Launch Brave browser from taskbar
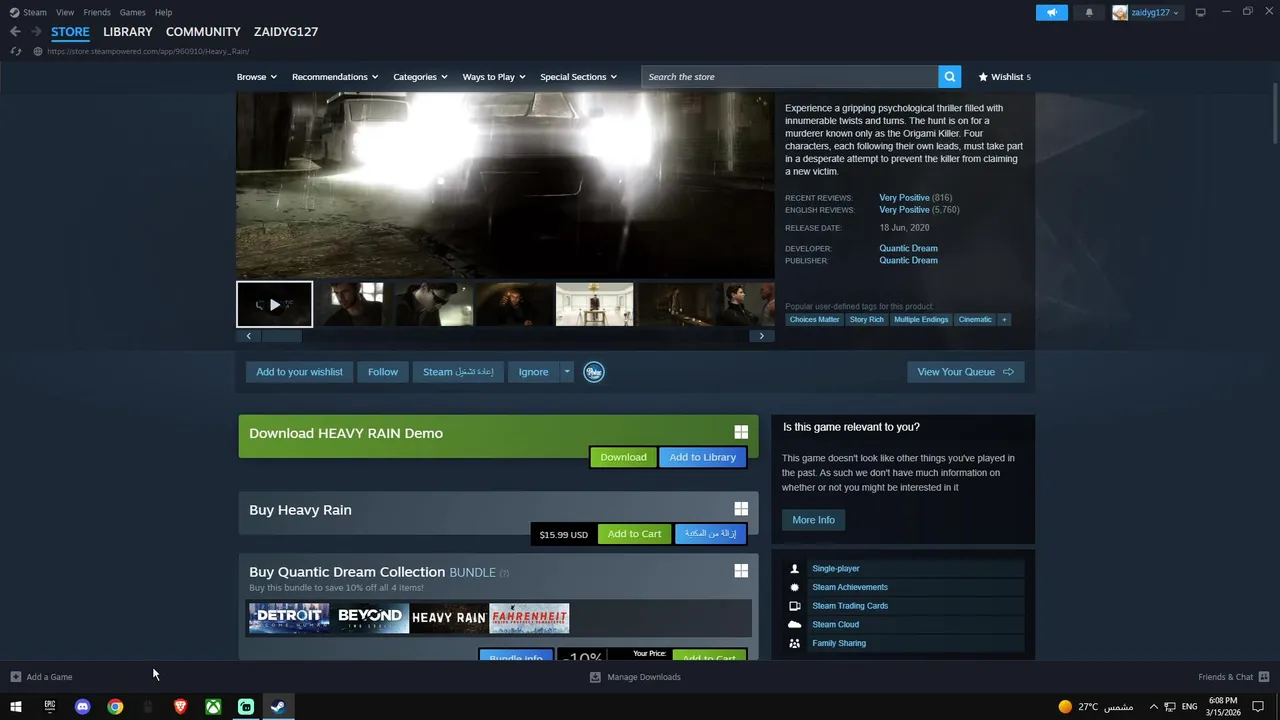 point(180,707)
